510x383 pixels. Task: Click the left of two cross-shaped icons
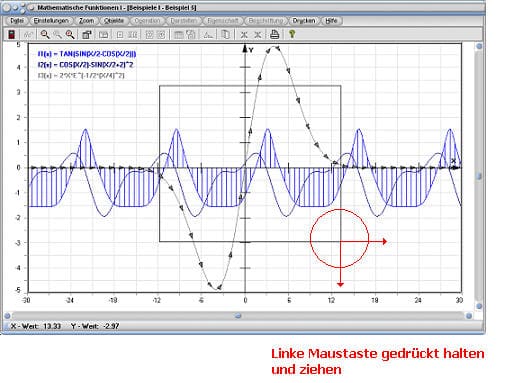tap(244, 34)
